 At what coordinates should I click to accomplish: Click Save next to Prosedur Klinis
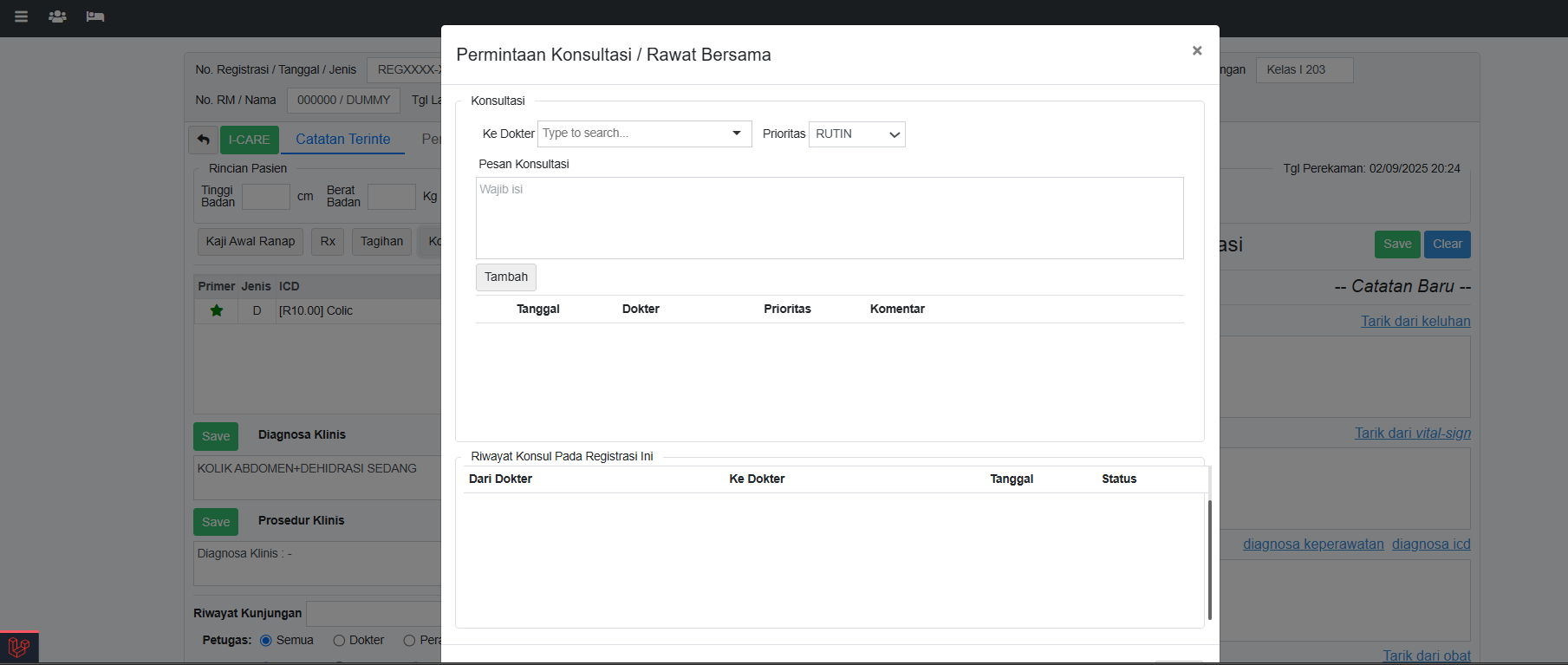pos(216,522)
